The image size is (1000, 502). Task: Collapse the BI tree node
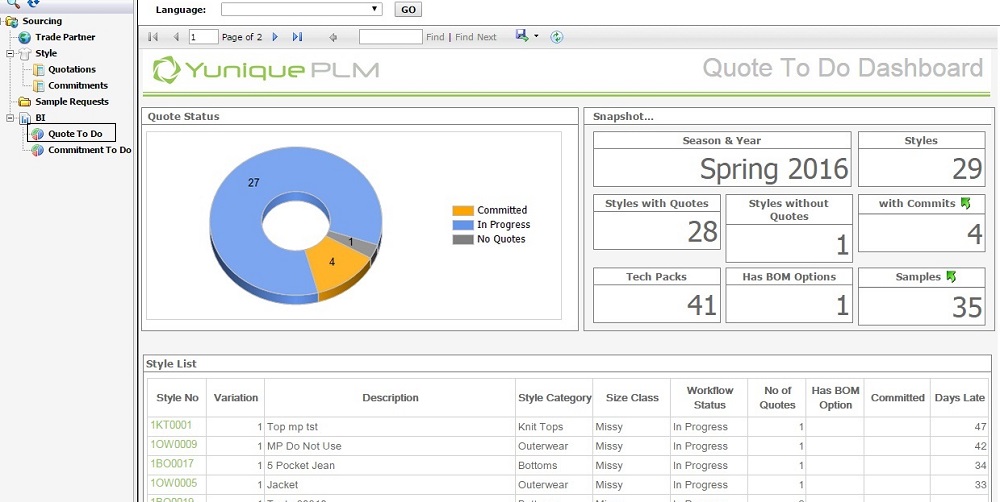(x=10, y=118)
